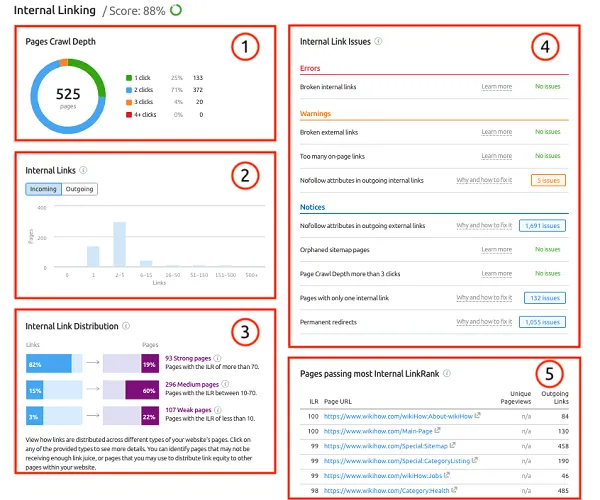Click the 296 Medium pages link
Screen dimensions: 600x500
pos(192,384)
